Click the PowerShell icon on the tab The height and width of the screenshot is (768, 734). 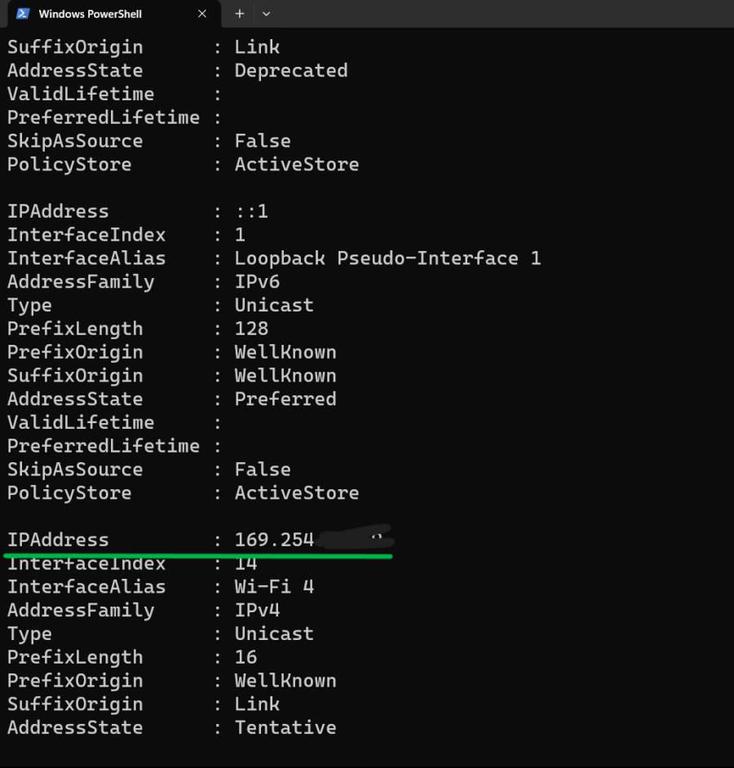[23, 14]
